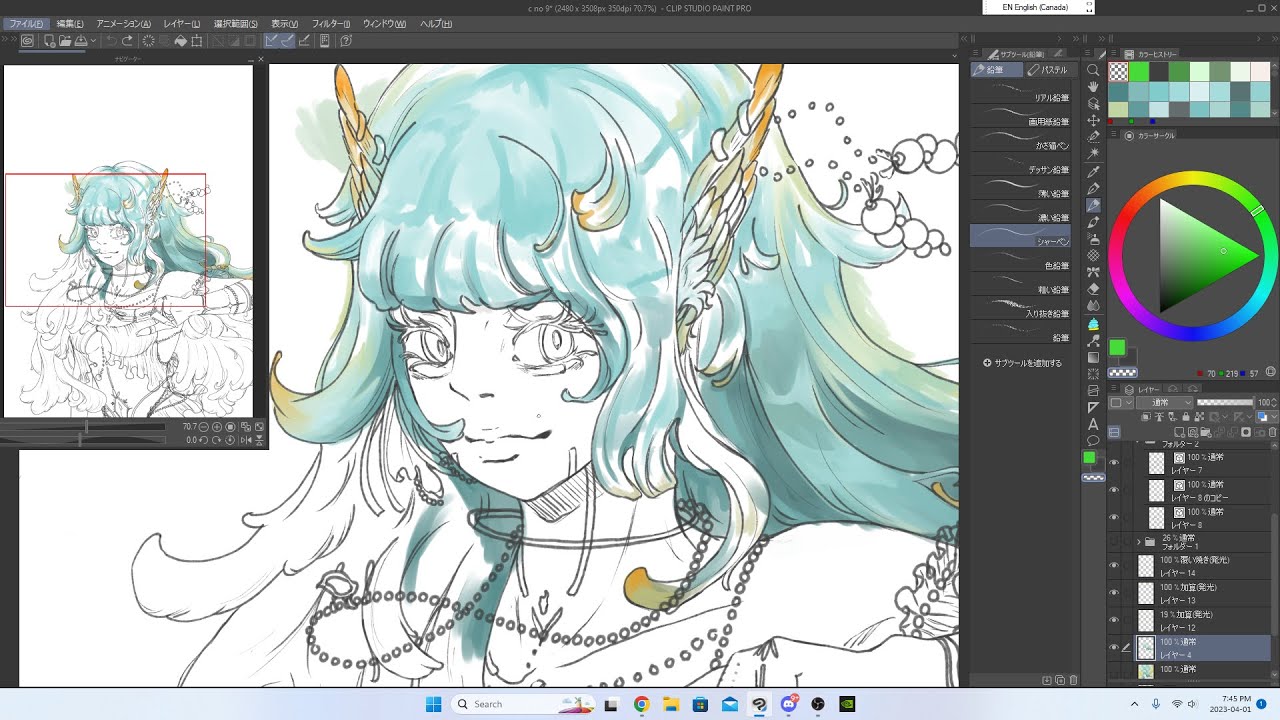Toggle visibility of レイヤー 4
Screen dimensions: 1280x720
[1114, 647]
